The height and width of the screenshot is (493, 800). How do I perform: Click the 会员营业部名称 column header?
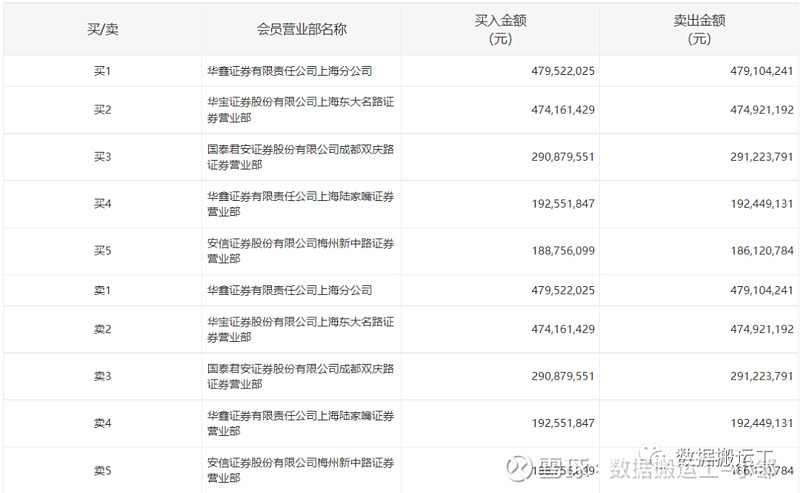click(302, 30)
